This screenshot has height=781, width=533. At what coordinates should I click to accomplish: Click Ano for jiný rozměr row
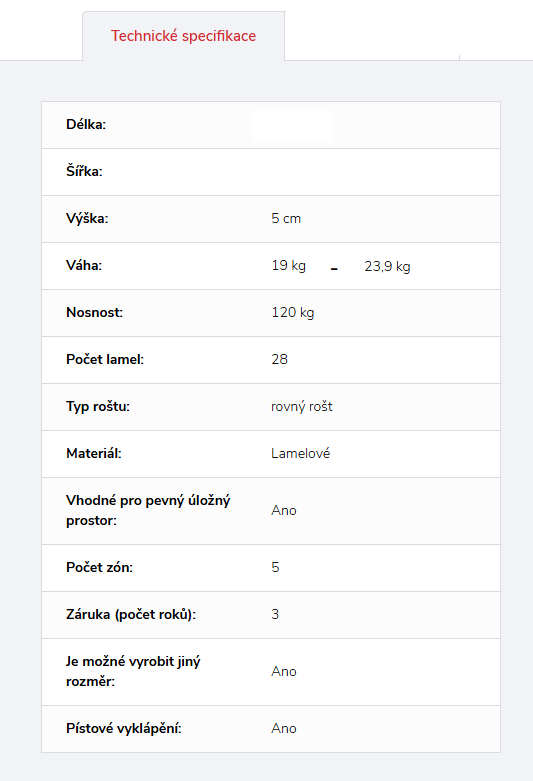284,671
